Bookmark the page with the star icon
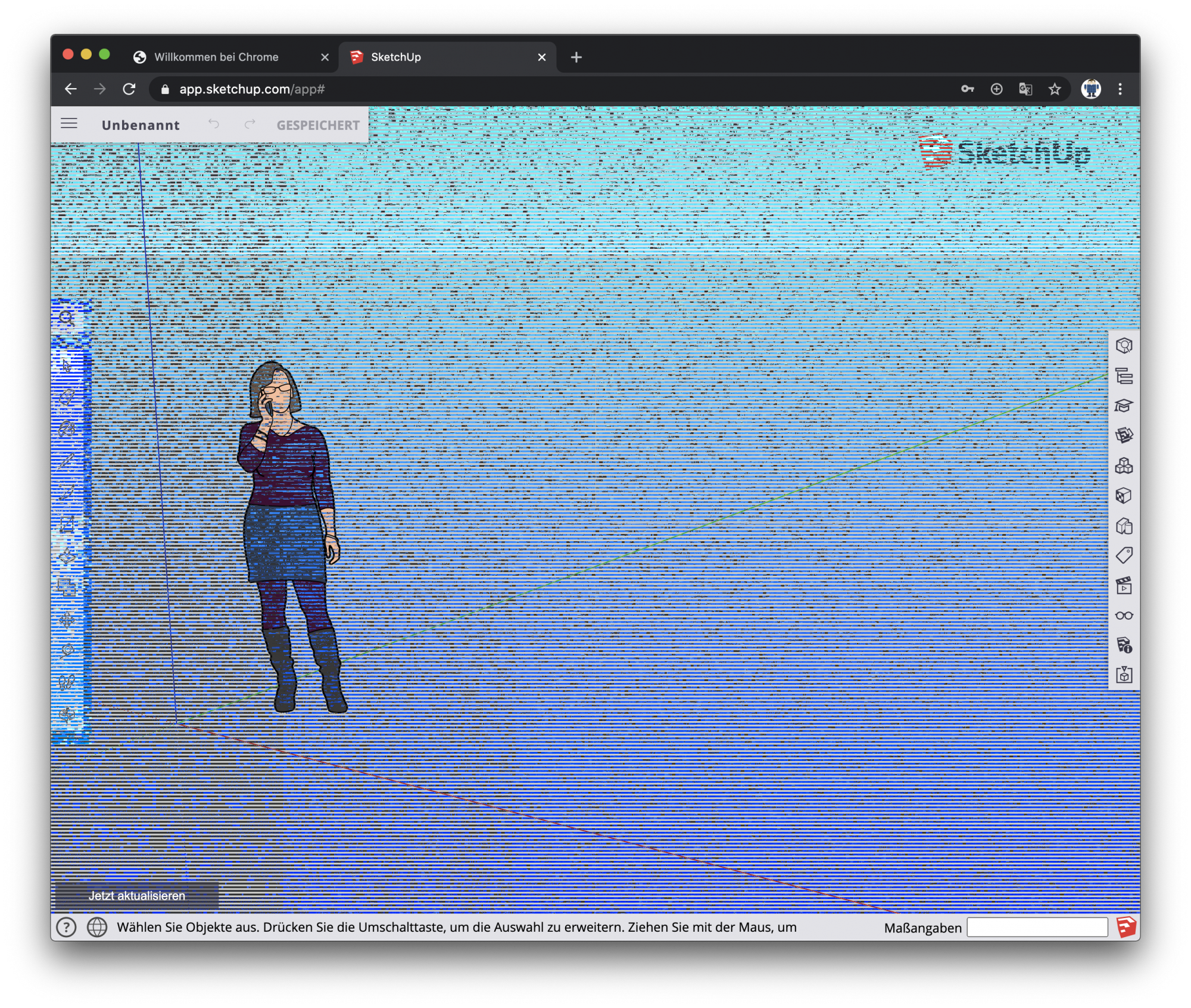This screenshot has width=1191, height=1008. click(x=1055, y=89)
